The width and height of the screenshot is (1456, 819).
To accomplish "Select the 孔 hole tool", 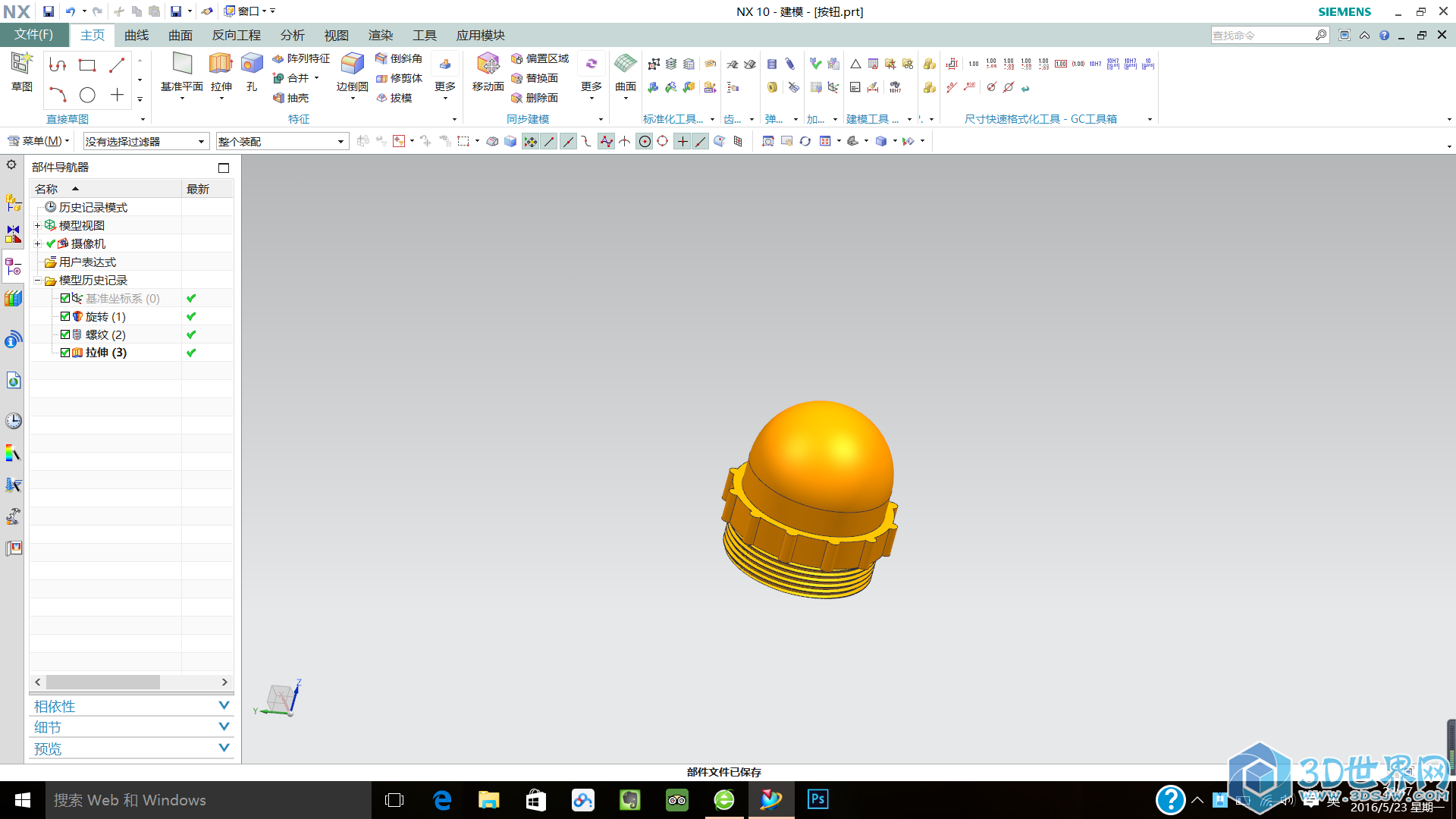I will coord(252,72).
